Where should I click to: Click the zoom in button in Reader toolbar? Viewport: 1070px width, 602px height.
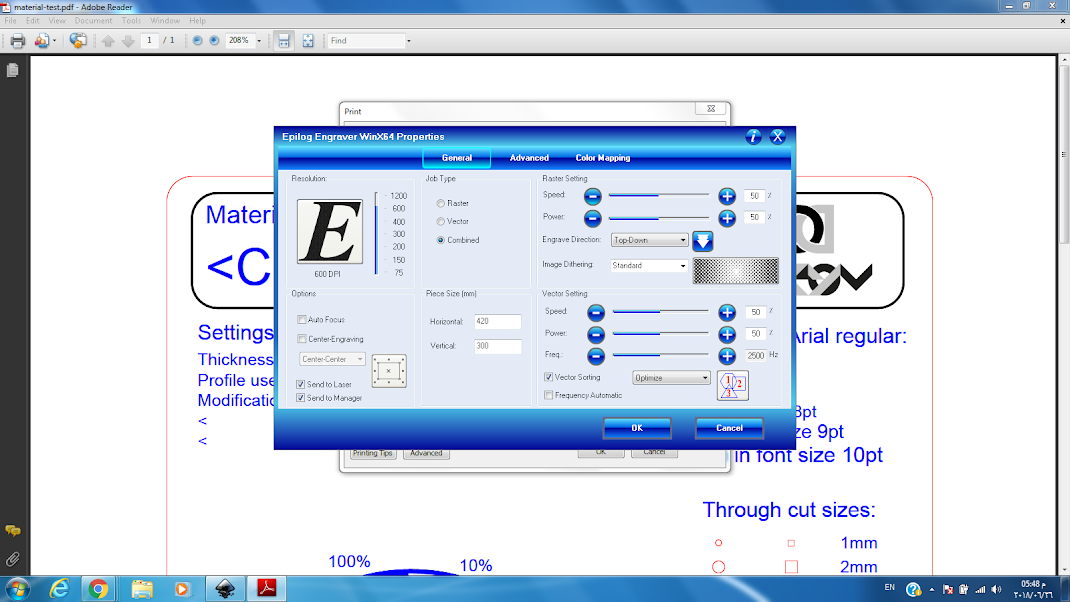tap(214, 41)
